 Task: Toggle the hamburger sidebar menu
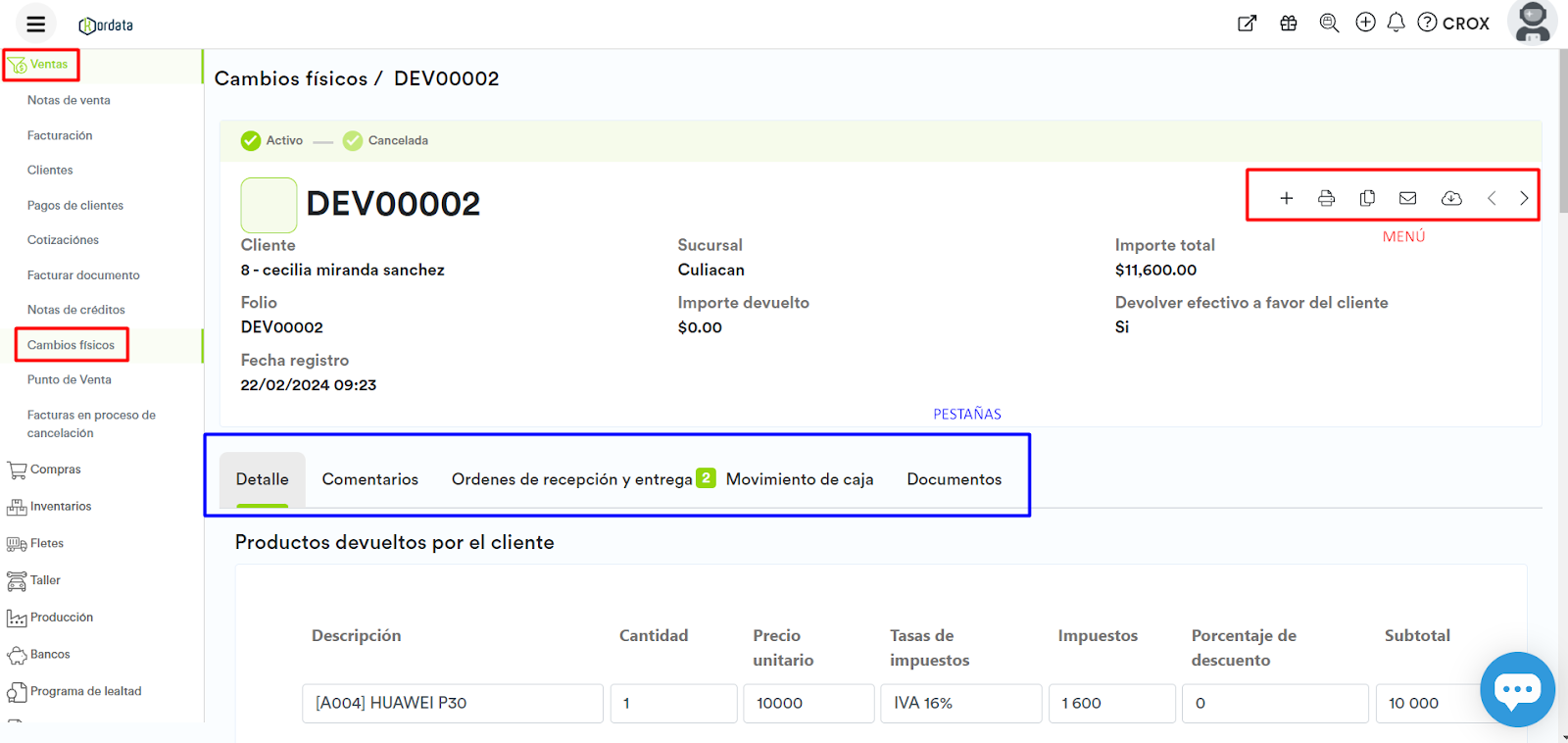click(36, 25)
